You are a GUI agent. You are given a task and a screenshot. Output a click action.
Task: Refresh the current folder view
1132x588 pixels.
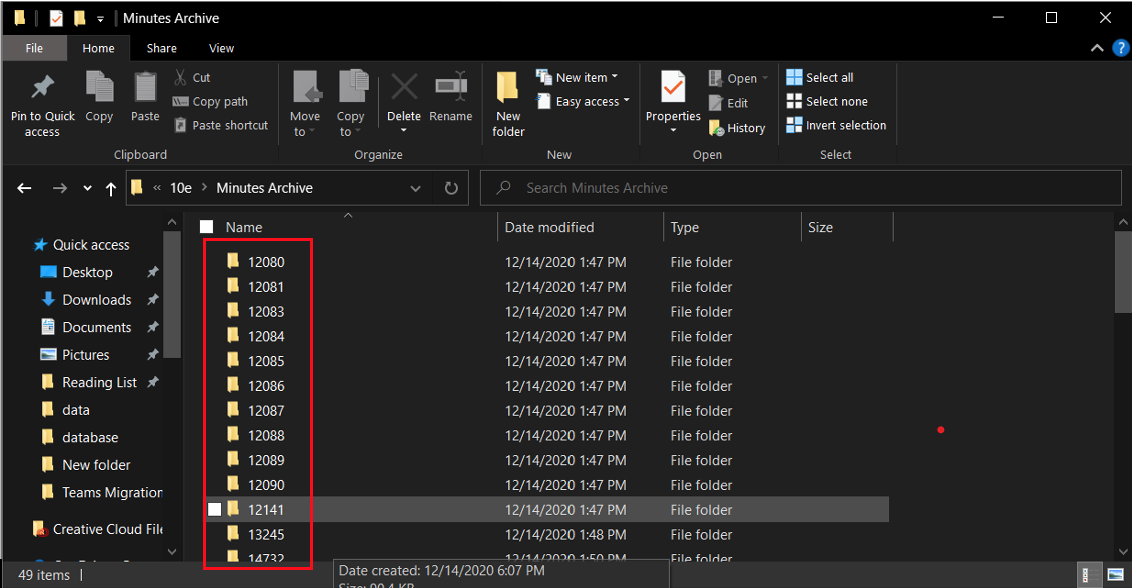click(x=451, y=188)
